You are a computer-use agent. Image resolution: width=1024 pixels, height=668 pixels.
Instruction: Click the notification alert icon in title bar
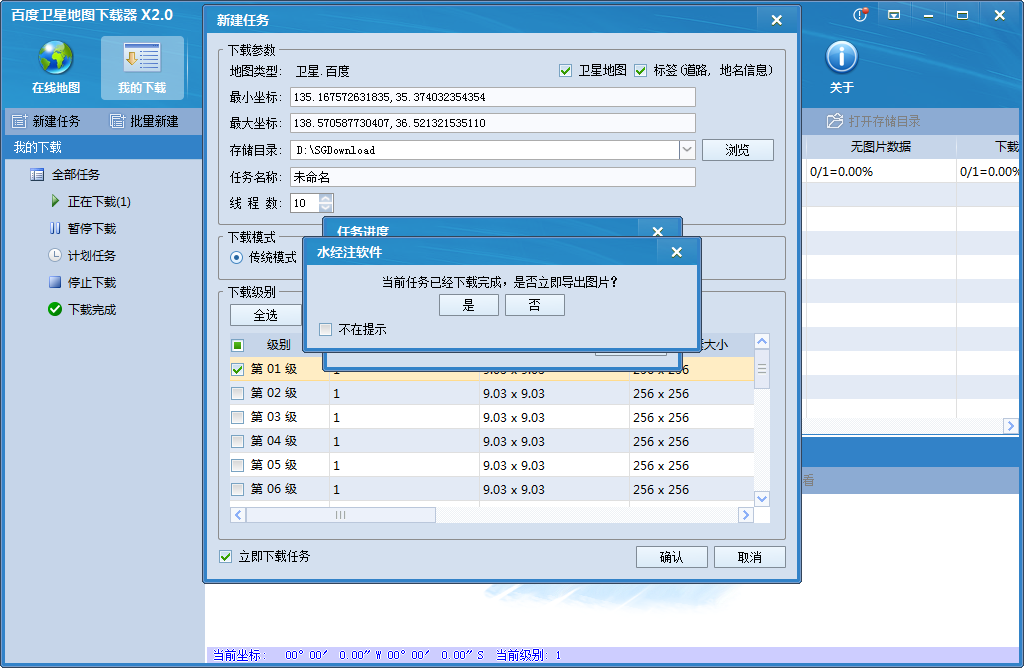861,14
